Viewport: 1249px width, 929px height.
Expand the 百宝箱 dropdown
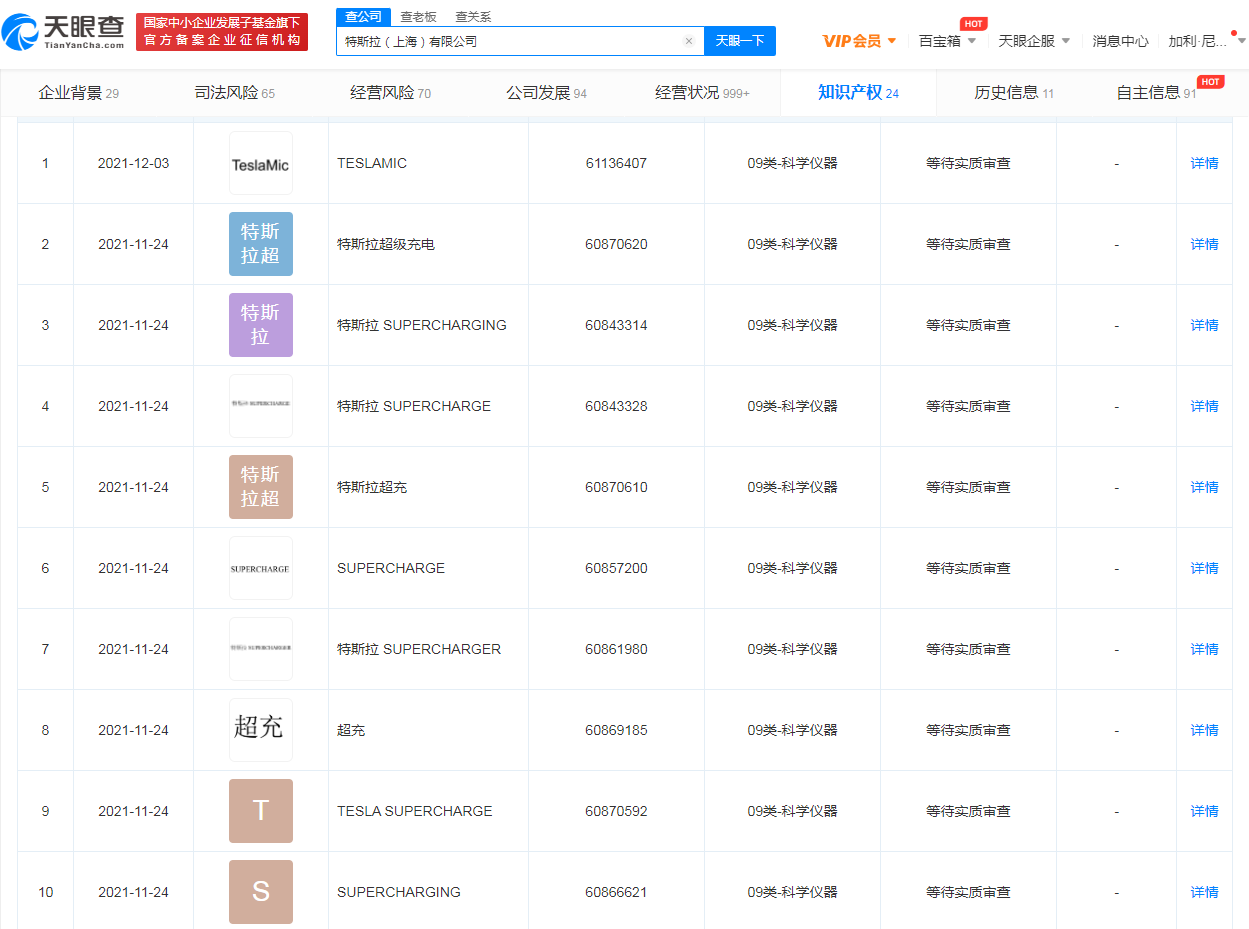click(x=948, y=41)
